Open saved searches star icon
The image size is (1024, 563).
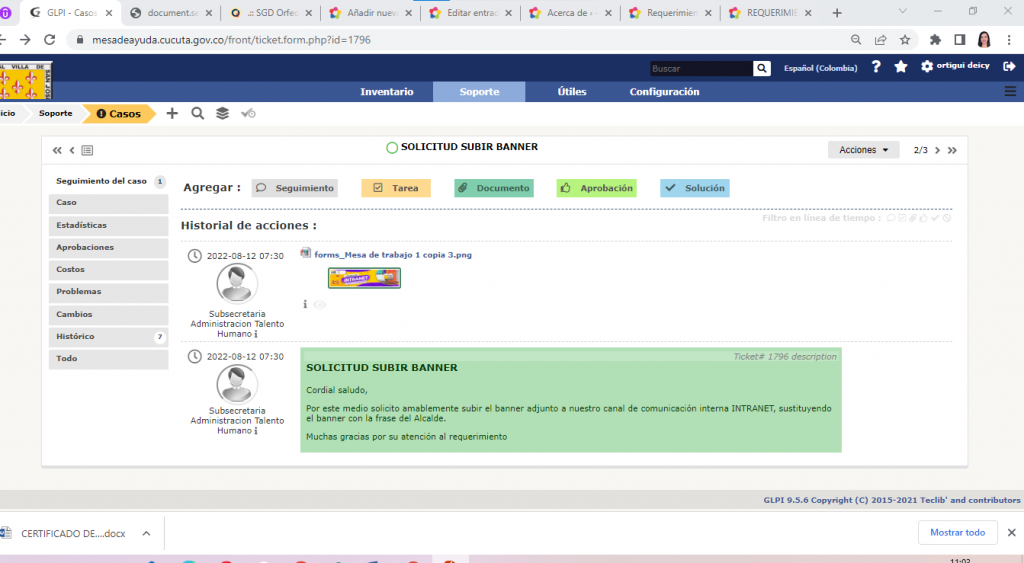[901, 67]
